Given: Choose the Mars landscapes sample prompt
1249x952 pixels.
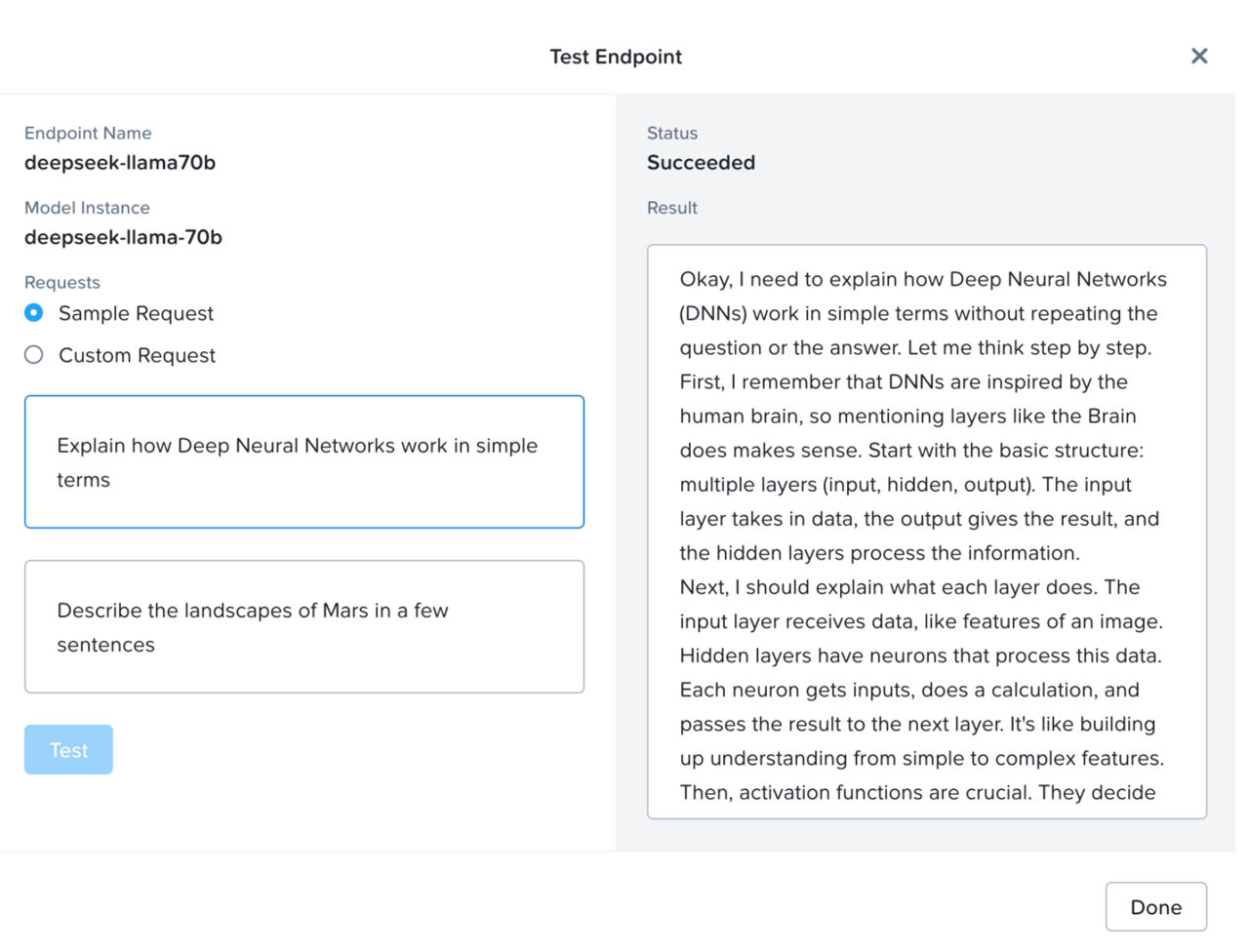Looking at the screenshot, I should pos(303,626).
